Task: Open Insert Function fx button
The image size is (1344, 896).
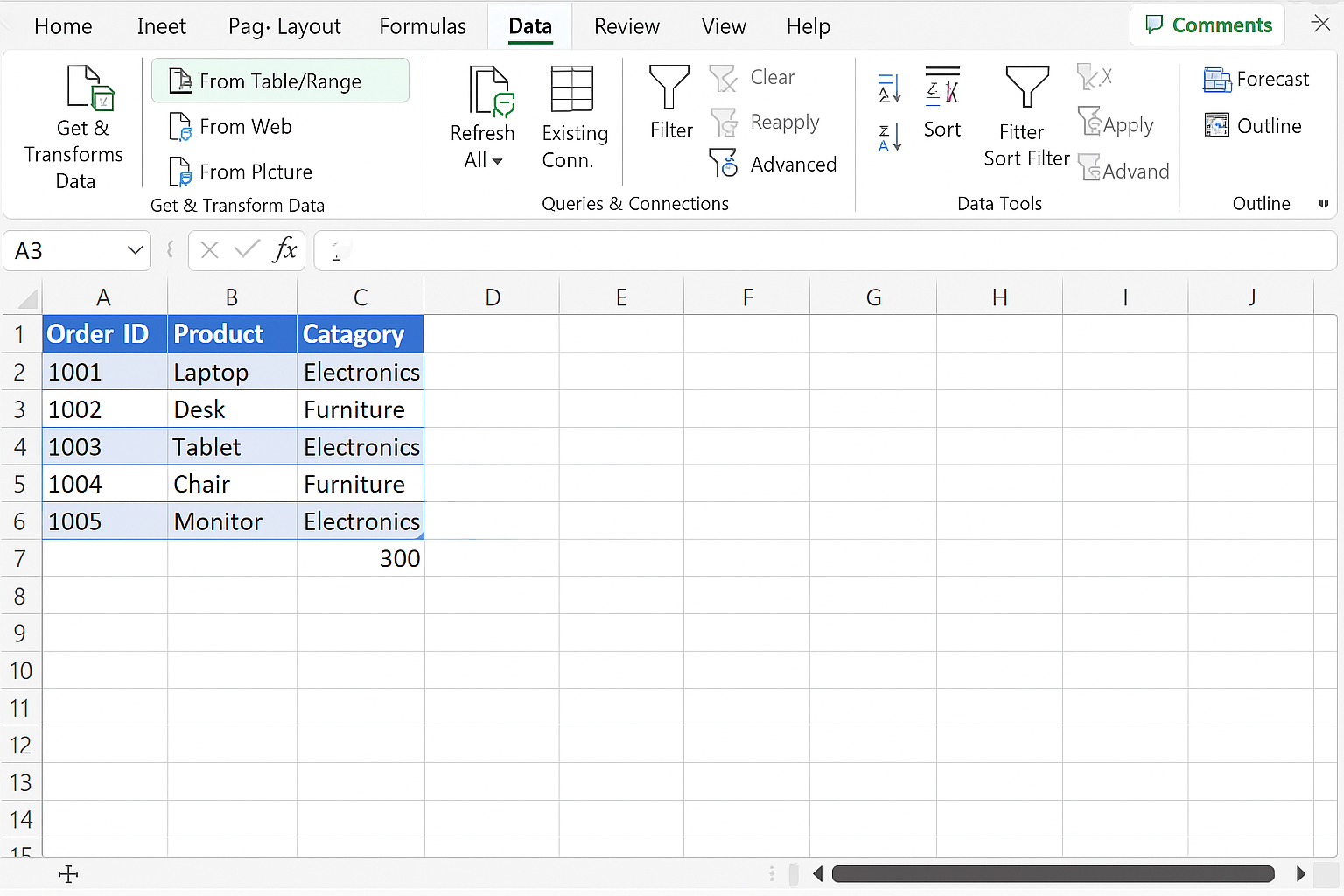Action: [285, 250]
